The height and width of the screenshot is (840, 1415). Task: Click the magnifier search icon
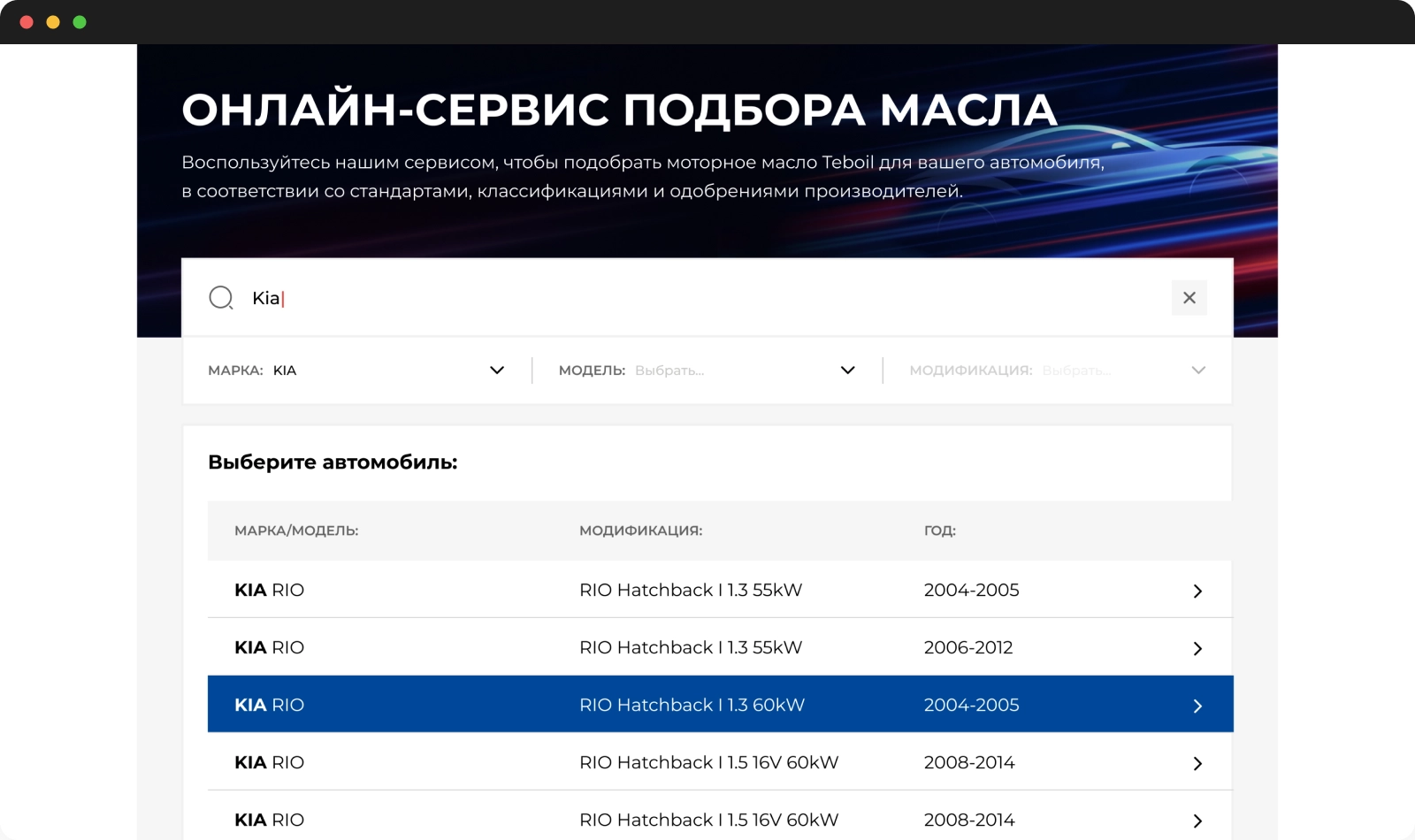tap(220, 298)
